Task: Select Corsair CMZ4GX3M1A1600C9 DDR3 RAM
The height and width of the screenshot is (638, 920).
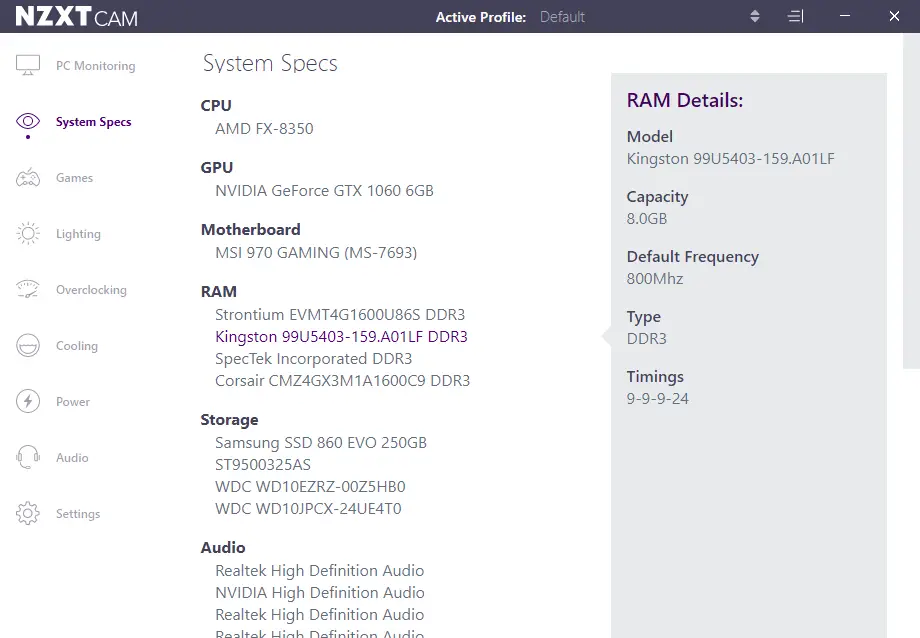Action: [x=343, y=381]
